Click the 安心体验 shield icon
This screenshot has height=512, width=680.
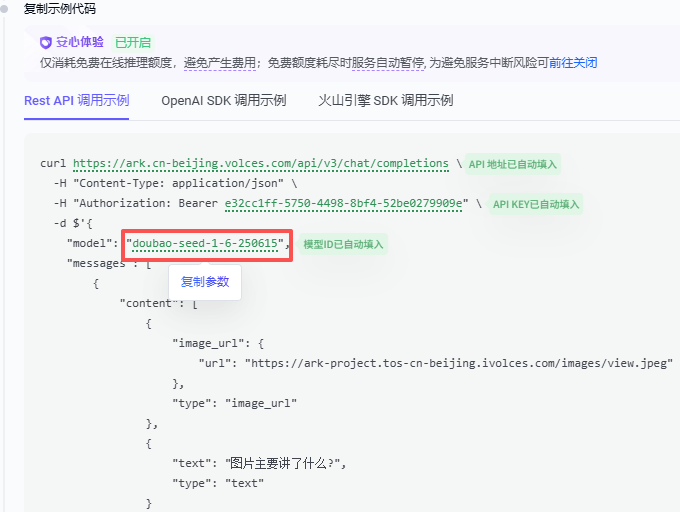coord(46,42)
